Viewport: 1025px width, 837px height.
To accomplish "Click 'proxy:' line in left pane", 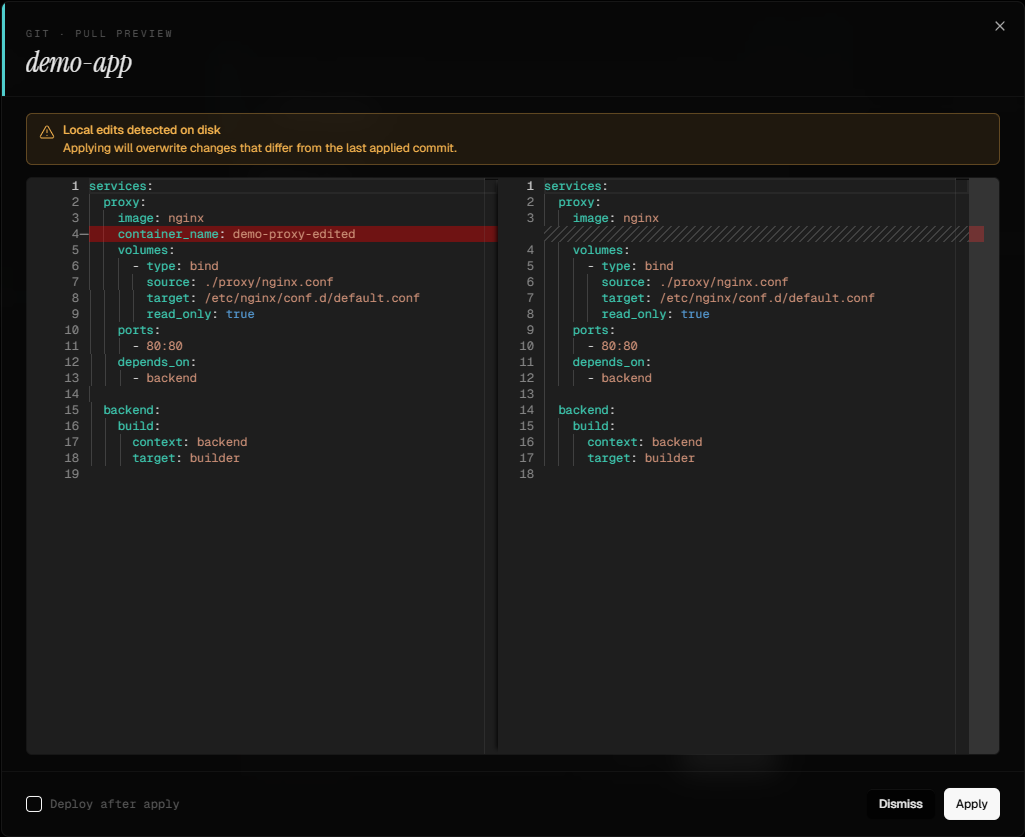I will [124, 202].
